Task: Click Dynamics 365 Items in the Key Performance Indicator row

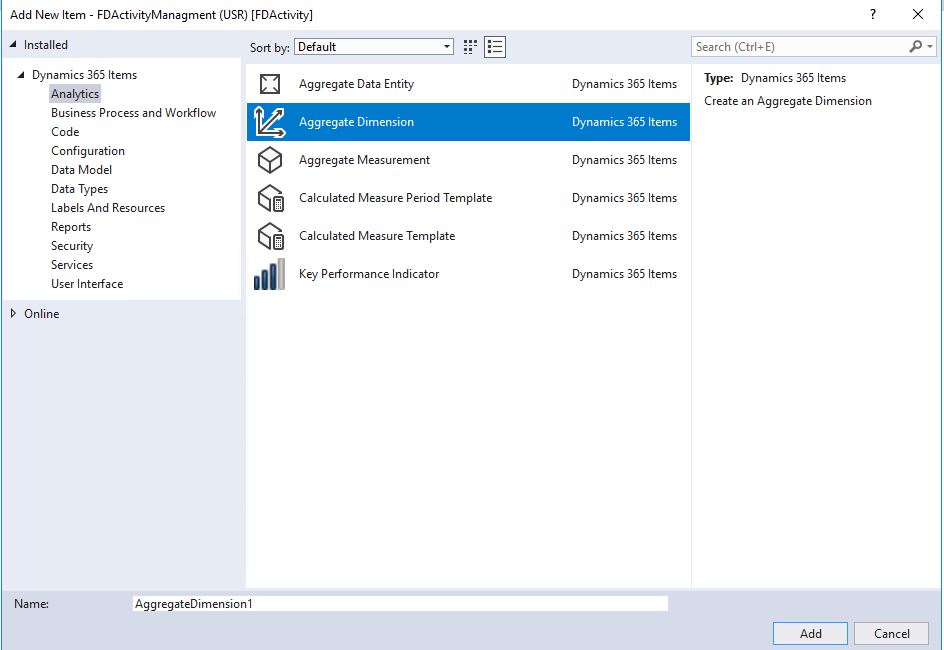Action: 624,274
